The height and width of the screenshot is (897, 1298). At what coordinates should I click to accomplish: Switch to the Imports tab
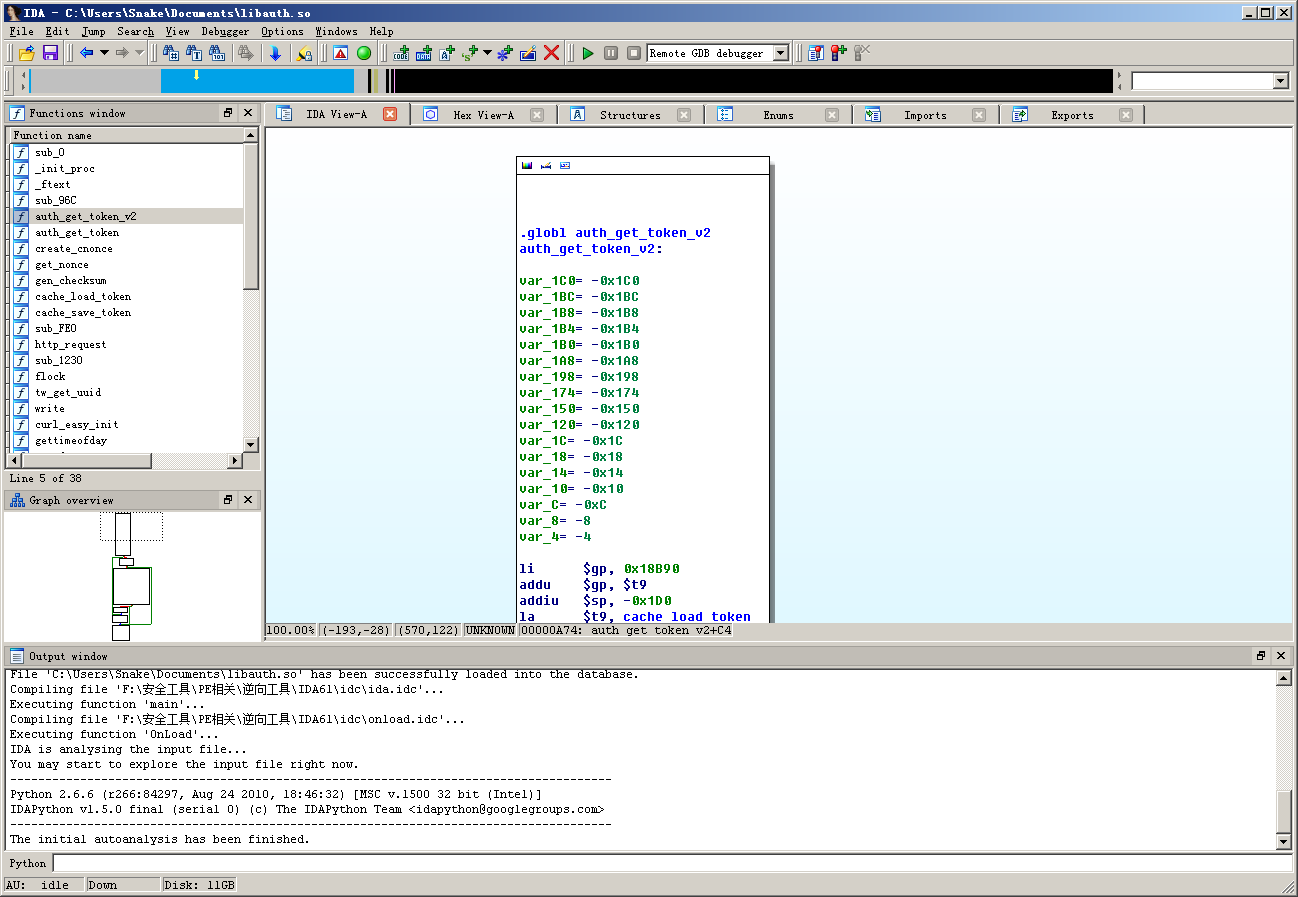click(x=925, y=115)
